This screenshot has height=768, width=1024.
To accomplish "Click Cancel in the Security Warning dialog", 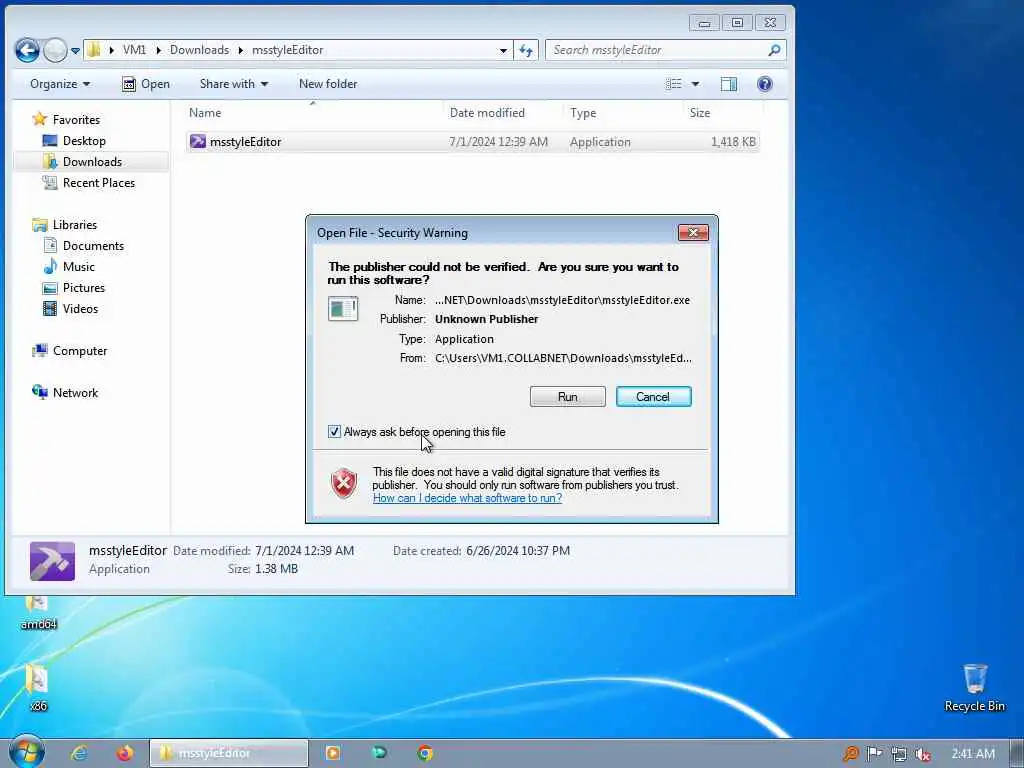I will click(653, 396).
